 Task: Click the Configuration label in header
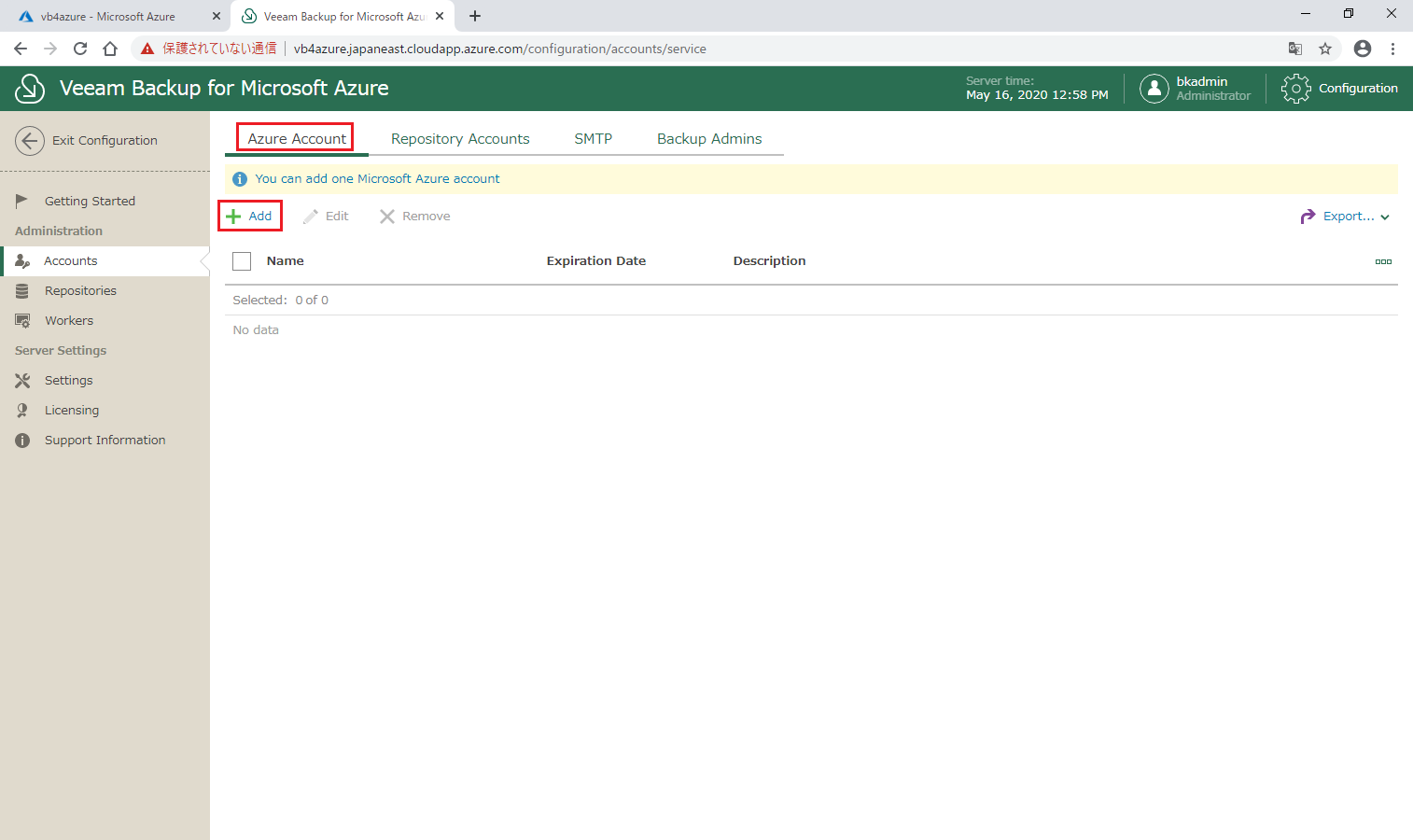click(1358, 89)
